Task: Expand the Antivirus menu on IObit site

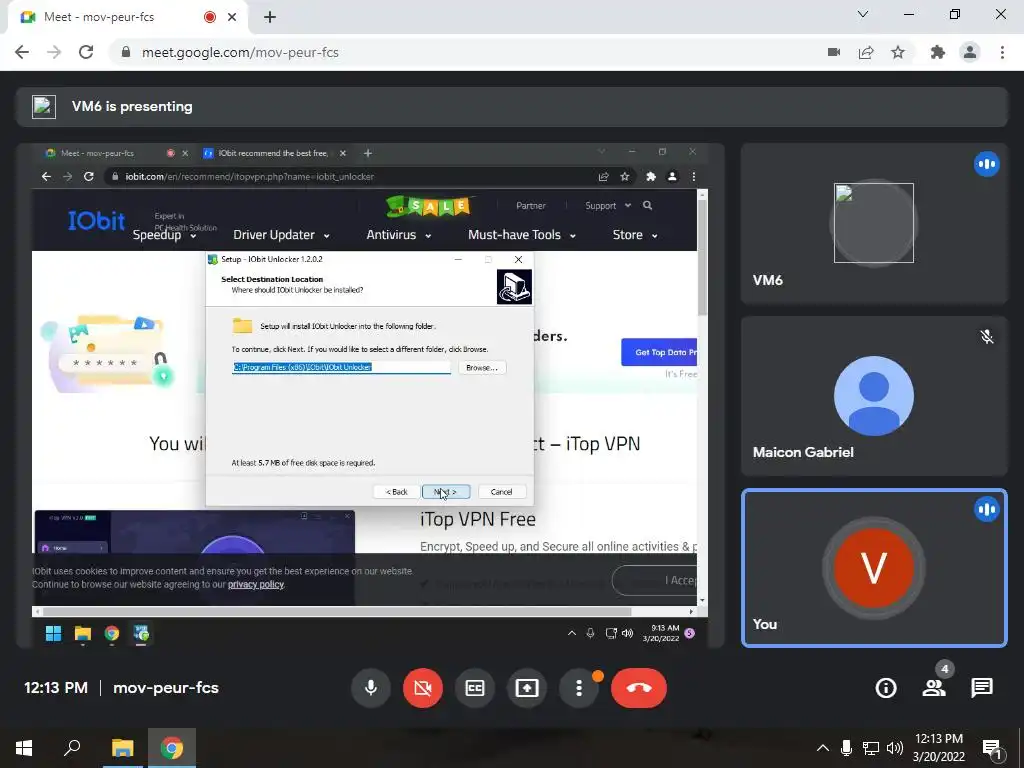Action: click(399, 235)
